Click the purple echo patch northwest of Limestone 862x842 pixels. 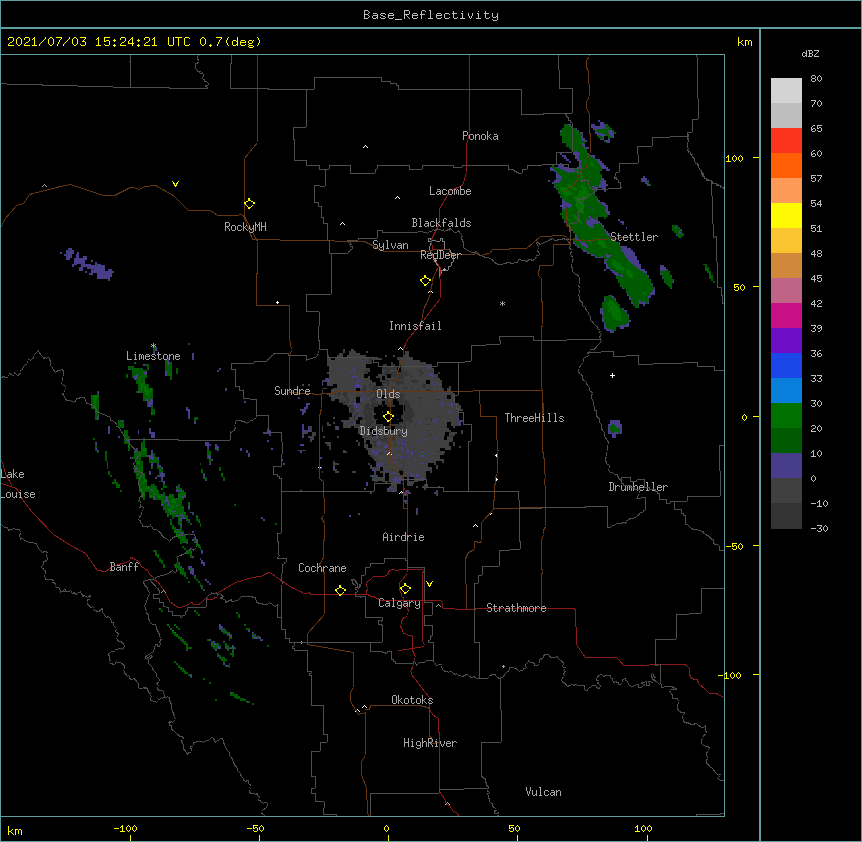[87, 263]
